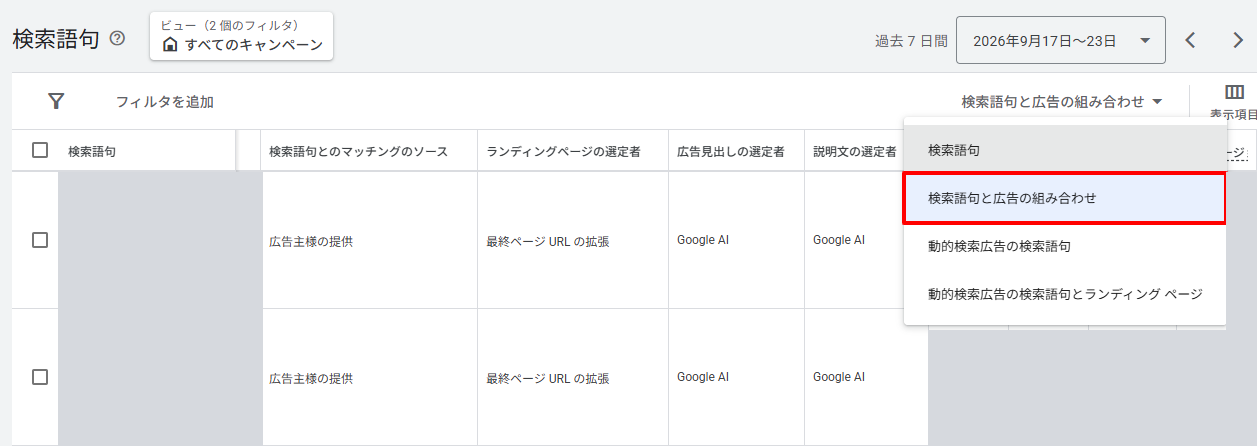Screen dimensions: 1257x446
Task: Click the 検索語句 page title
Action: click(x=56, y=39)
